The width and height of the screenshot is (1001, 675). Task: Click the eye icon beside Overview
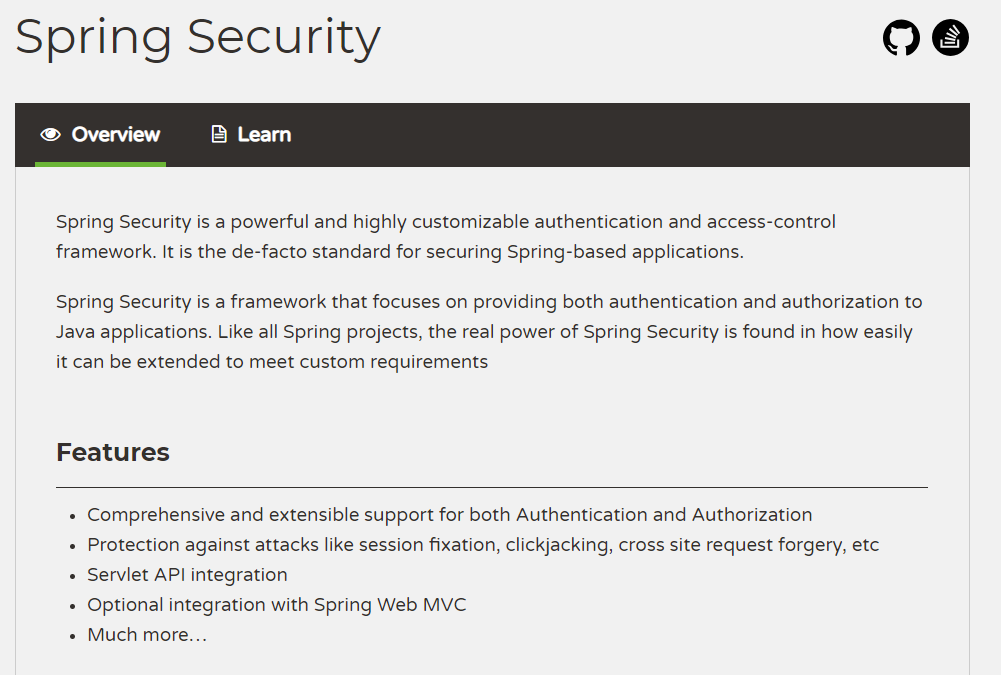point(50,135)
